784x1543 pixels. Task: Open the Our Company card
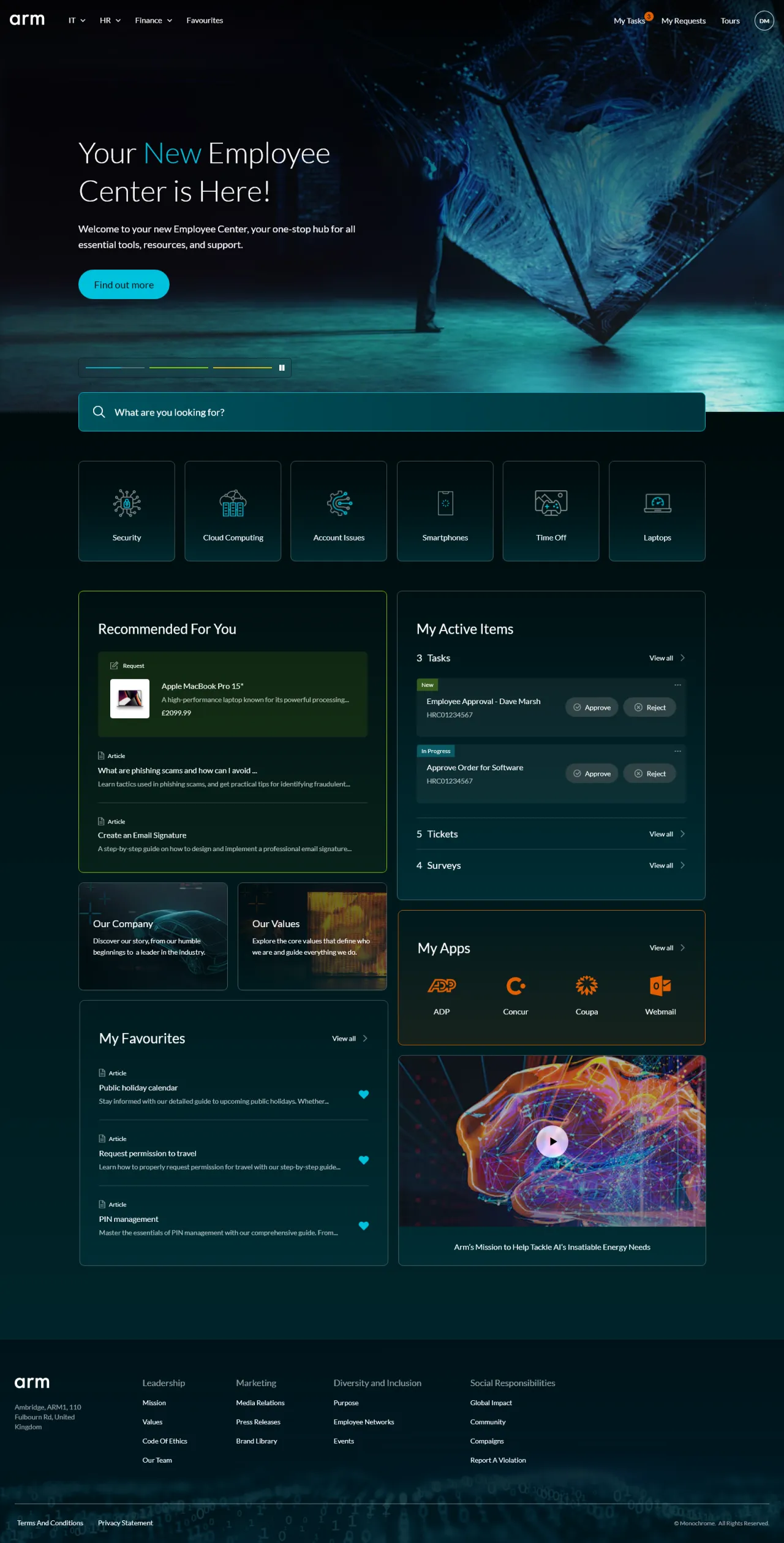coord(153,936)
